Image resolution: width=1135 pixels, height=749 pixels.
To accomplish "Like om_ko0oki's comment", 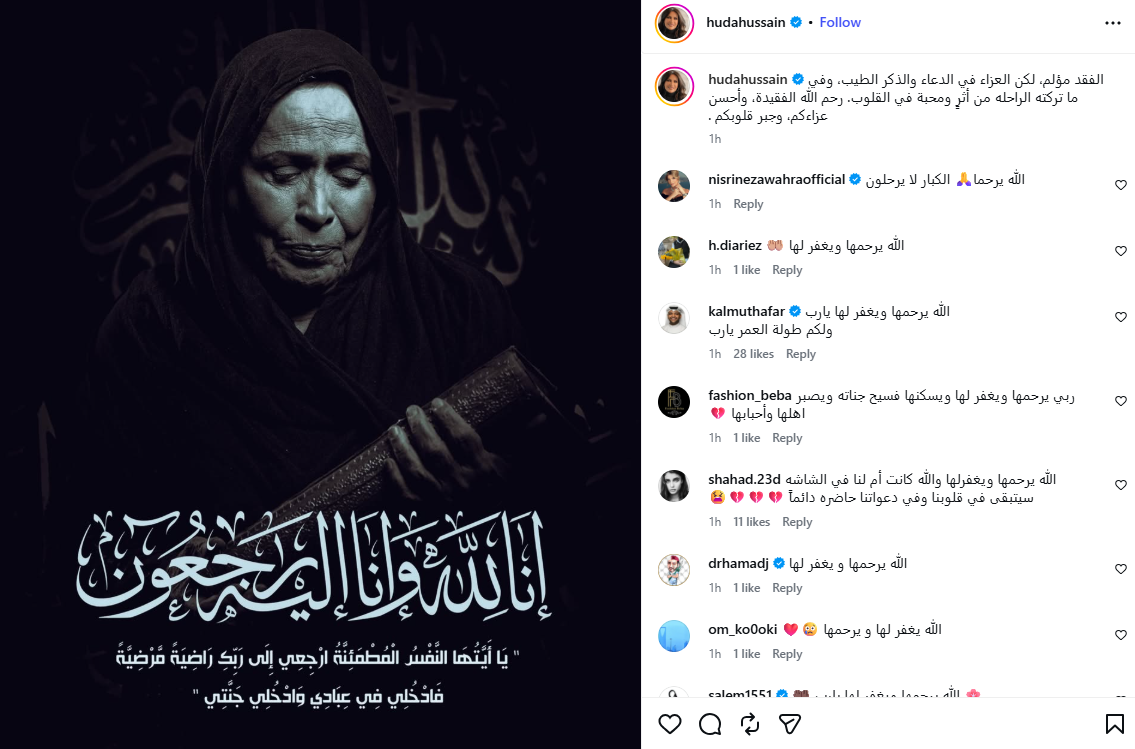I will point(1121,635).
